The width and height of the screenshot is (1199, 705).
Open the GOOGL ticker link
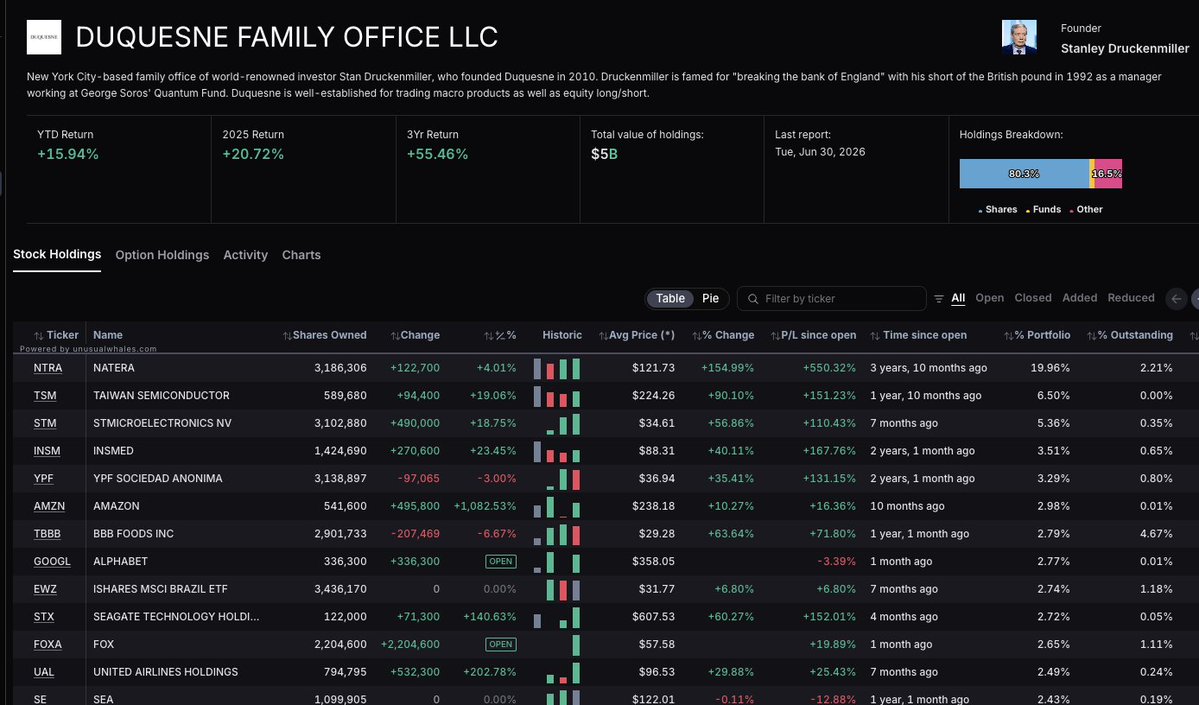click(x=51, y=562)
